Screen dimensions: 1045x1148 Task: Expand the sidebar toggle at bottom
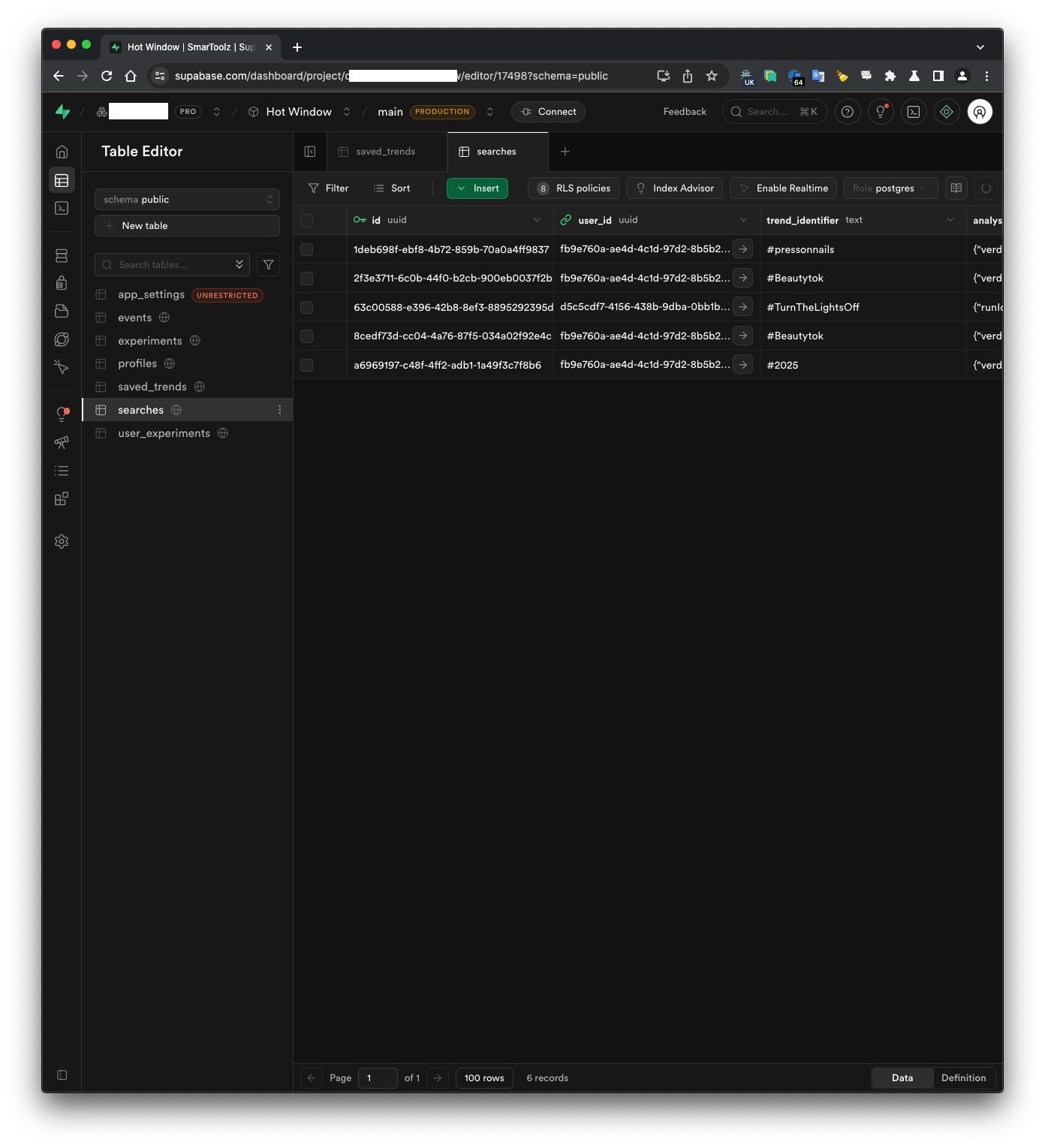(62, 1075)
